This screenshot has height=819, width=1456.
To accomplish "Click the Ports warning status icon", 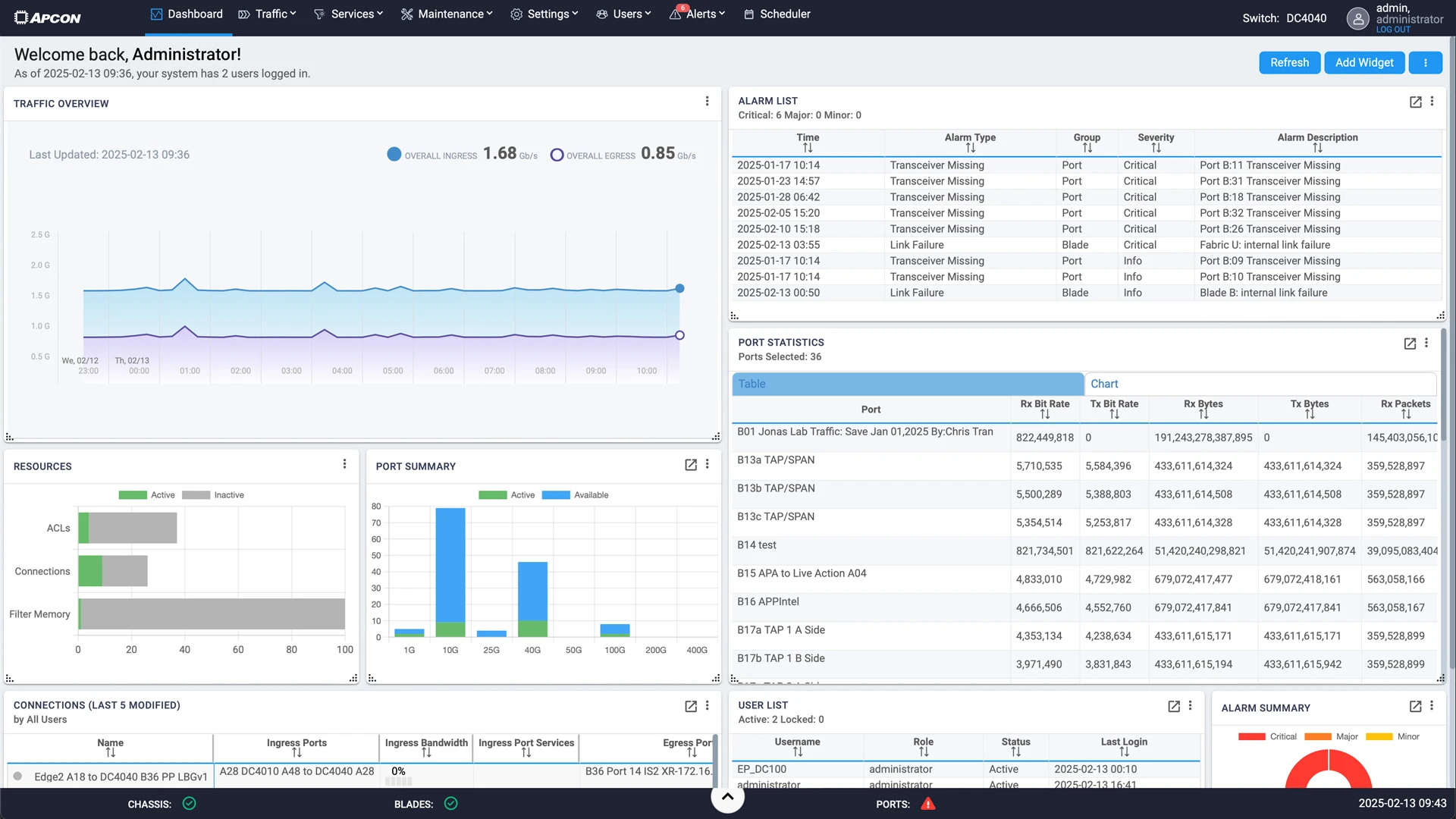I will pos(927,804).
